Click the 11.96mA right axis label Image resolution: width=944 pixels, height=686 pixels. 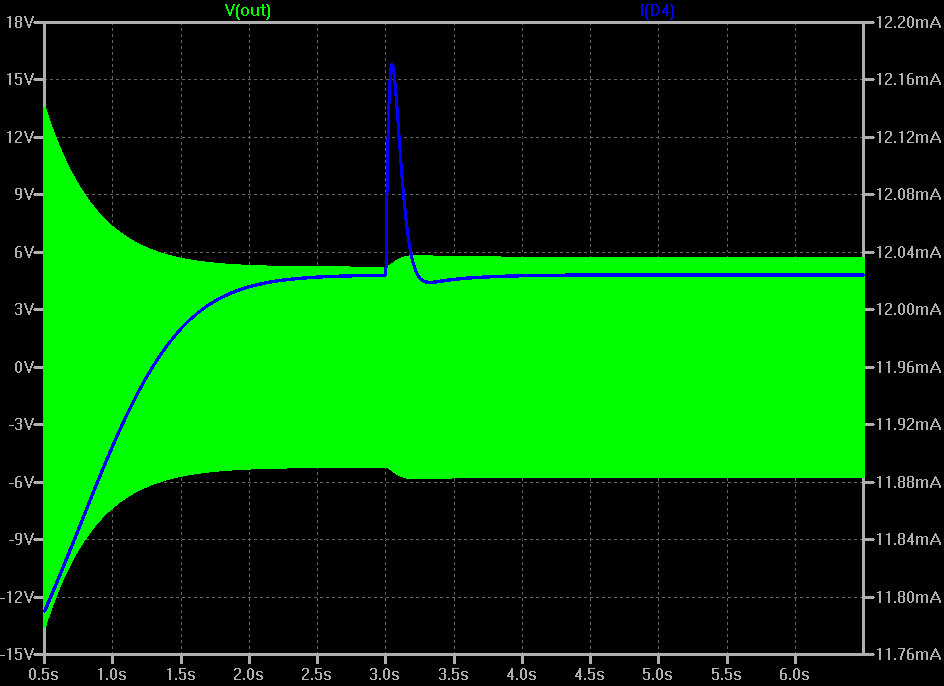click(x=908, y=367)
